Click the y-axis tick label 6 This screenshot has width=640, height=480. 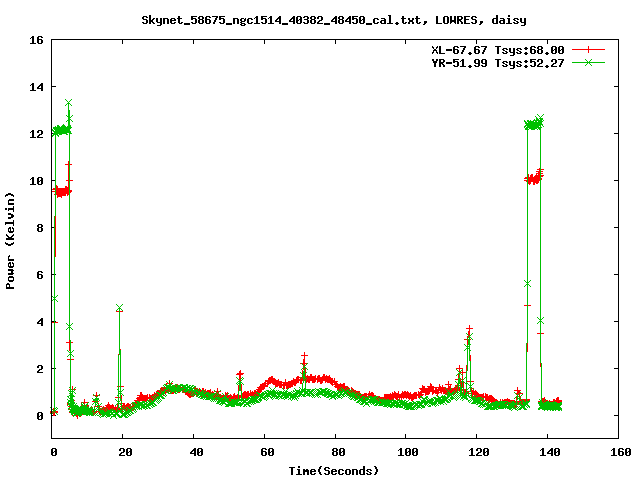pos(40,275)
